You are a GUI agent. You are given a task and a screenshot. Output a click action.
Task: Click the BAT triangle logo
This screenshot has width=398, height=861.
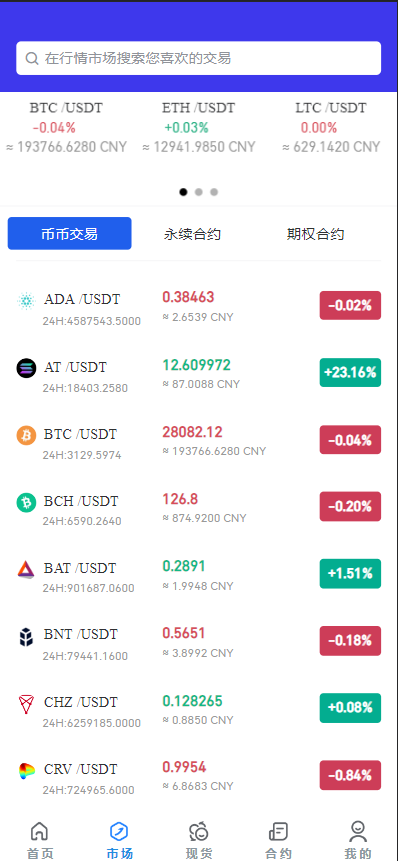tap(26, 569)
